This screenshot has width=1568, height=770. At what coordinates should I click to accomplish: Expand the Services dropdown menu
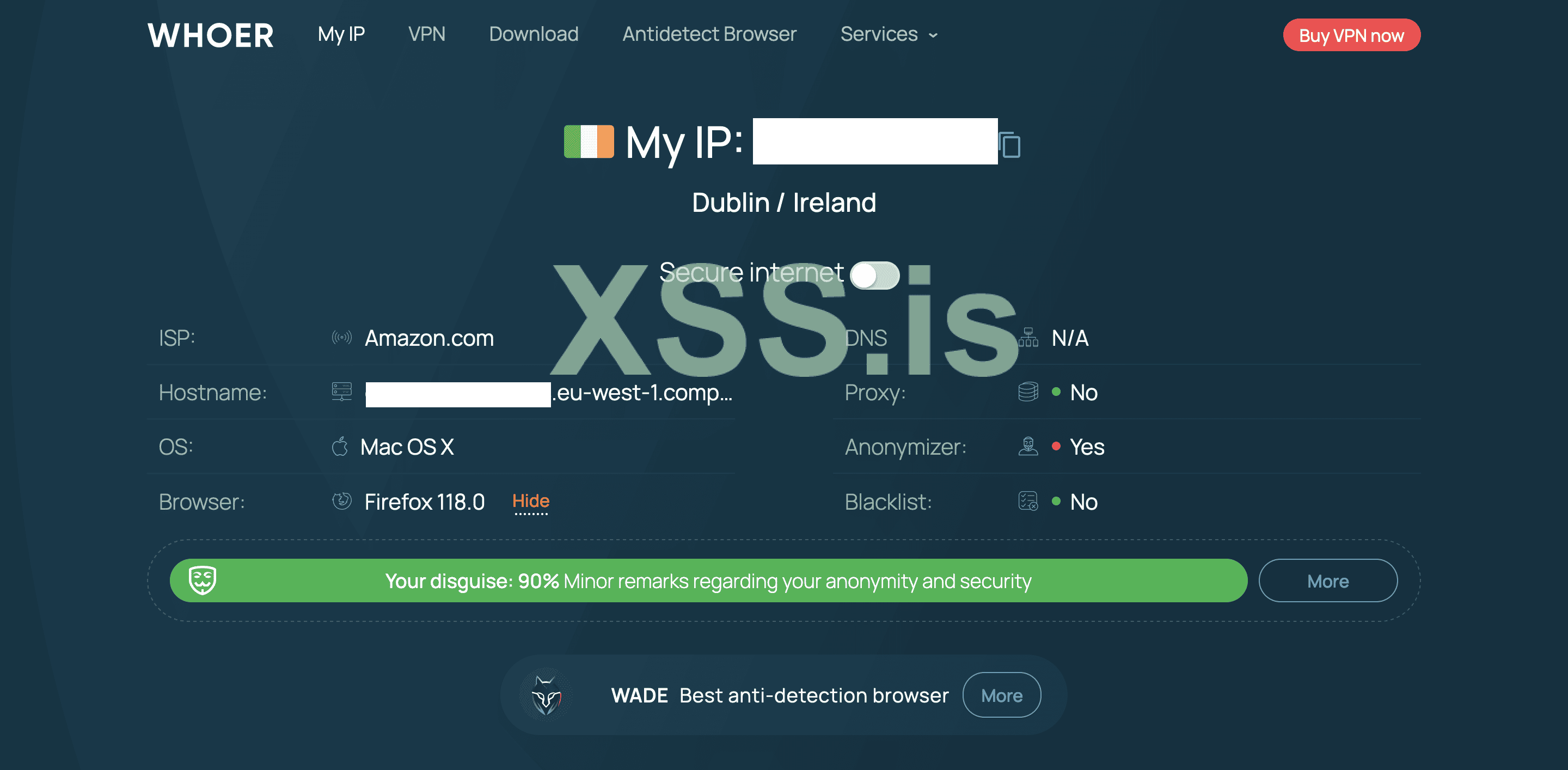[889, 34]
